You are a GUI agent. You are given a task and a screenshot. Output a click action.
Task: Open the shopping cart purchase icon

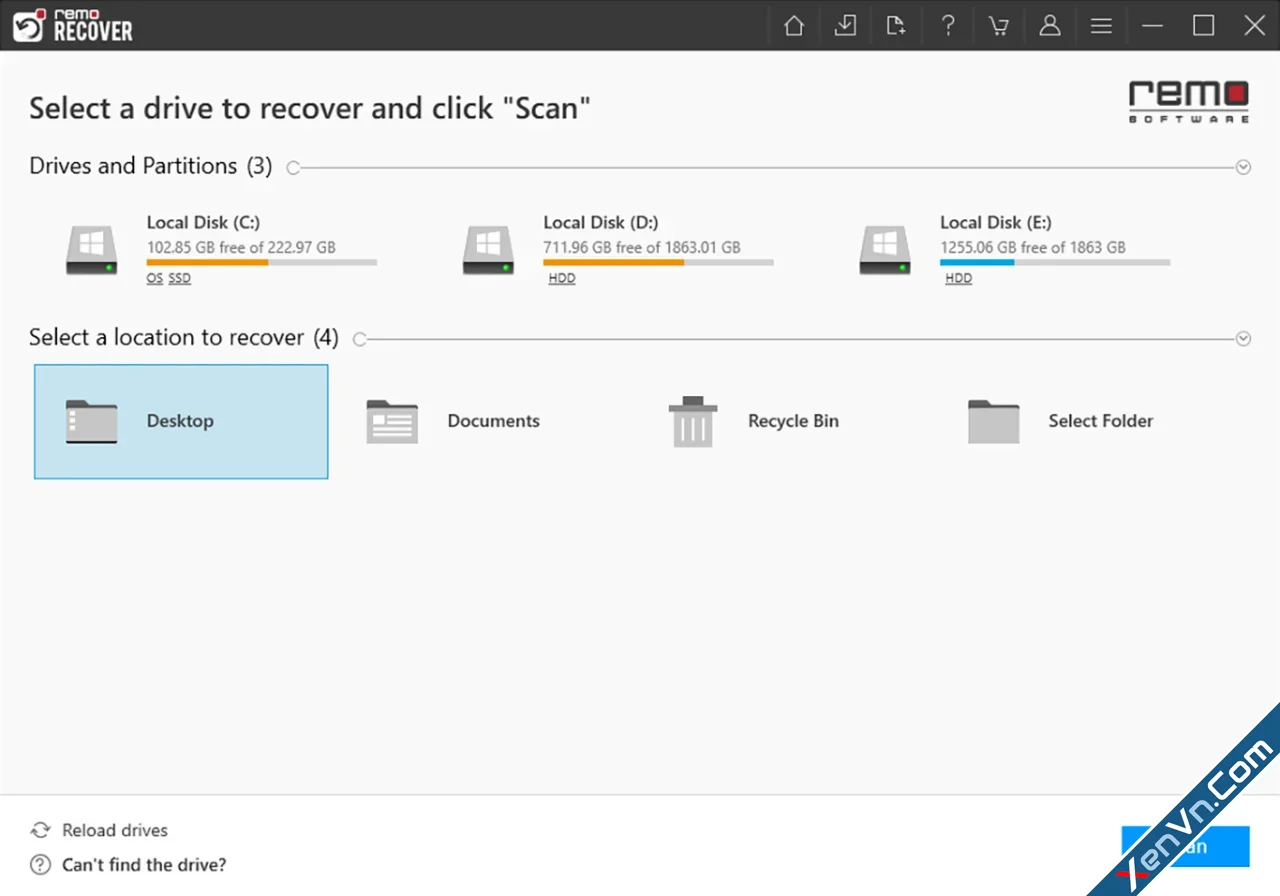coord(999,25)
